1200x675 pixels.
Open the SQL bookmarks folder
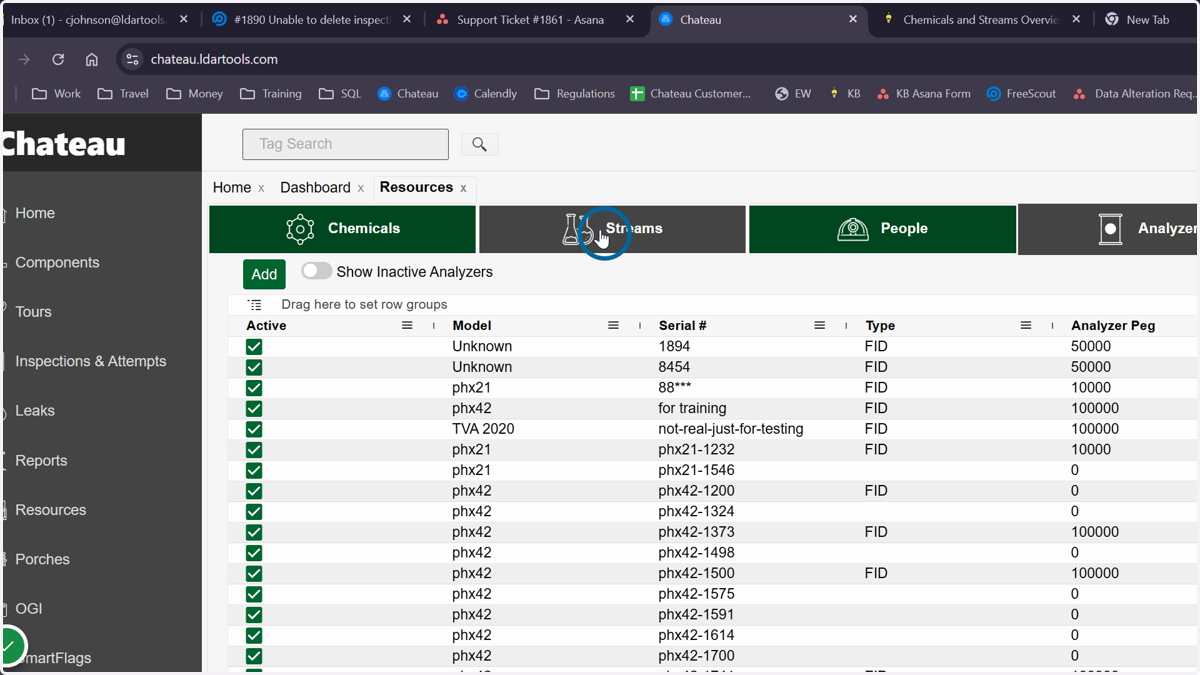point(340,93)
